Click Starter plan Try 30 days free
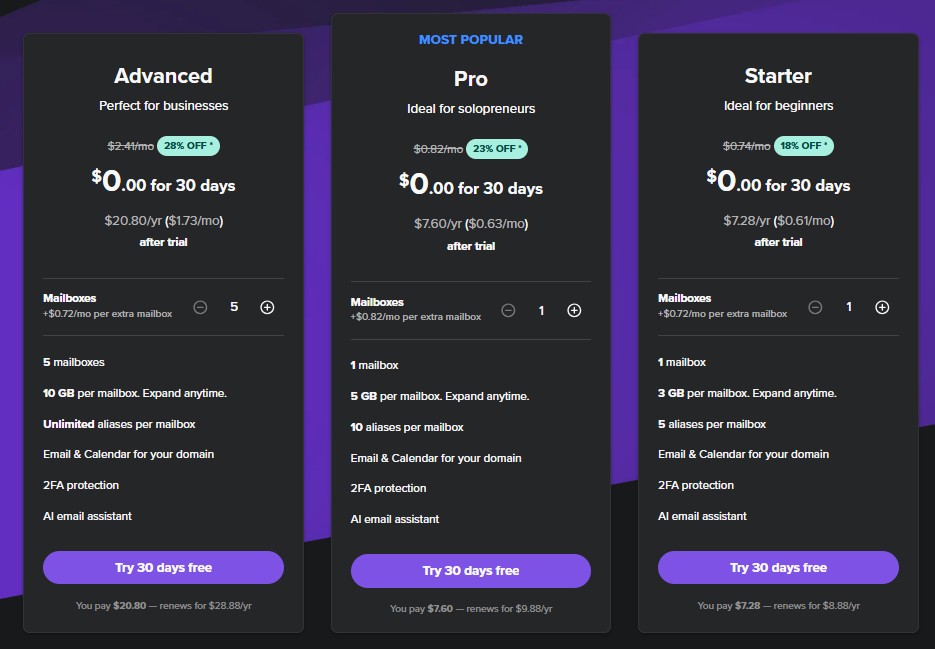This screenshot has width=935, height=649. (778, 568)
